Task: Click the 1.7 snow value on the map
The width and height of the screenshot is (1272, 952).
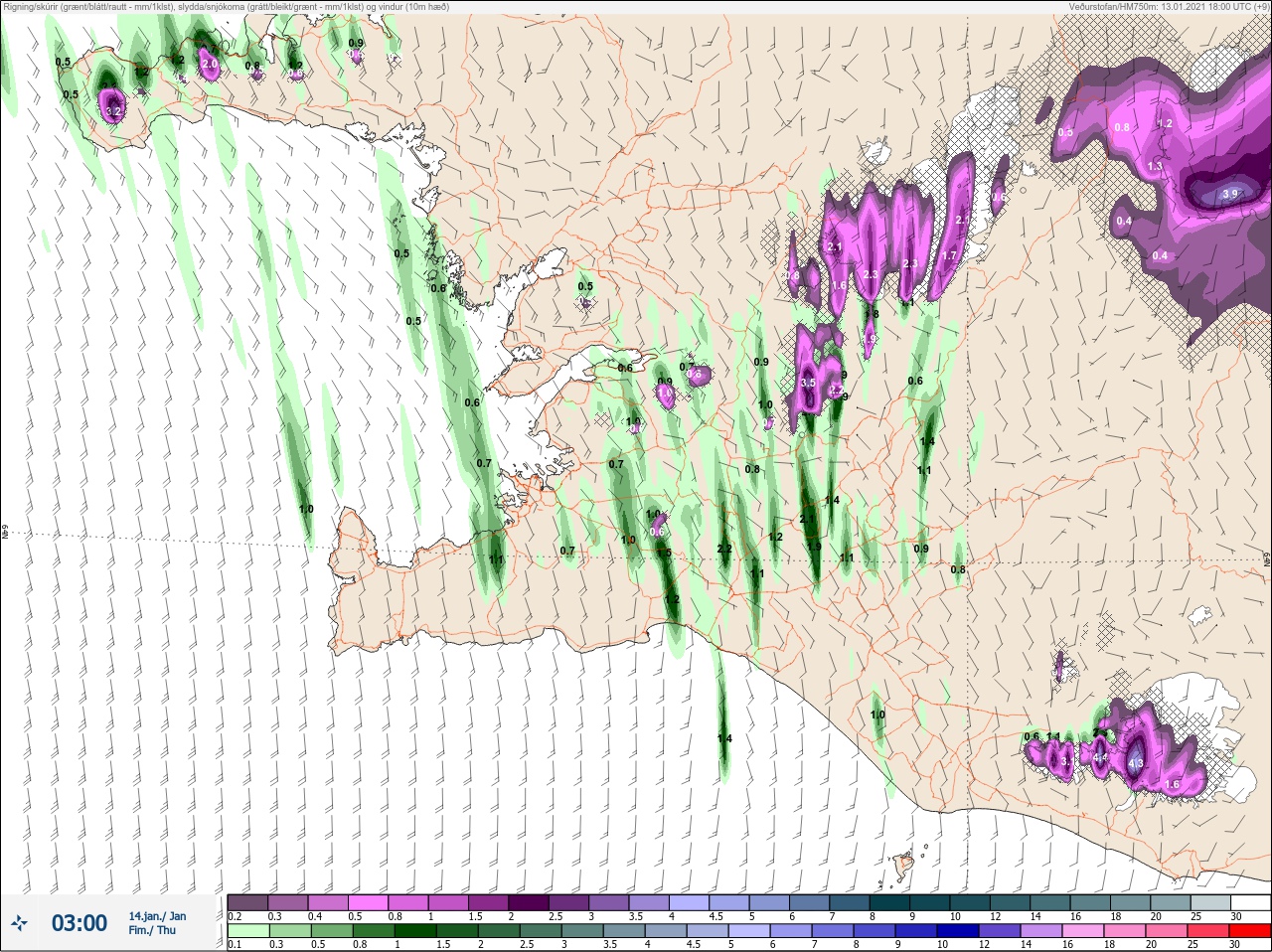Action: click(x=949, y=255)
